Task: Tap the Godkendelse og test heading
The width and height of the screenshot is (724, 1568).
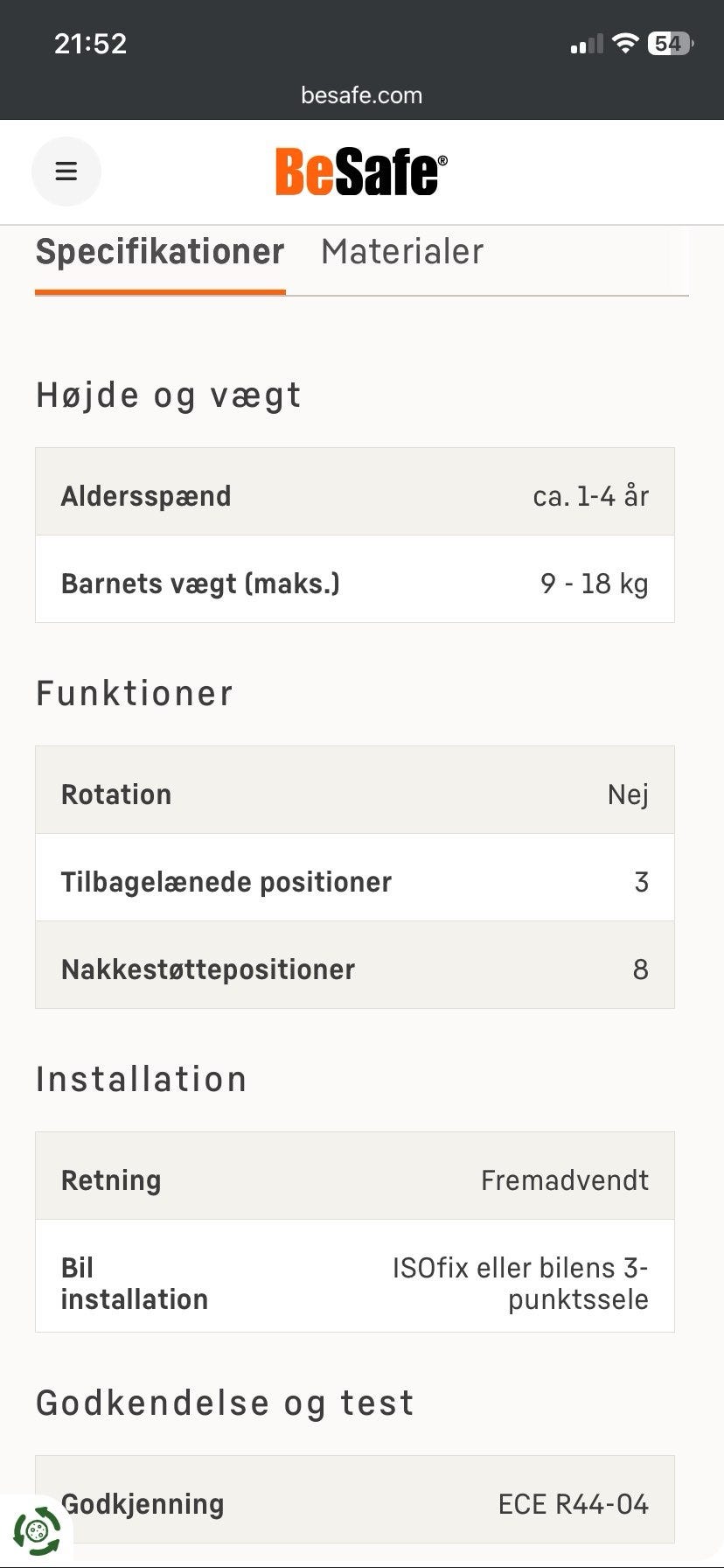Action: point(225,1403)
